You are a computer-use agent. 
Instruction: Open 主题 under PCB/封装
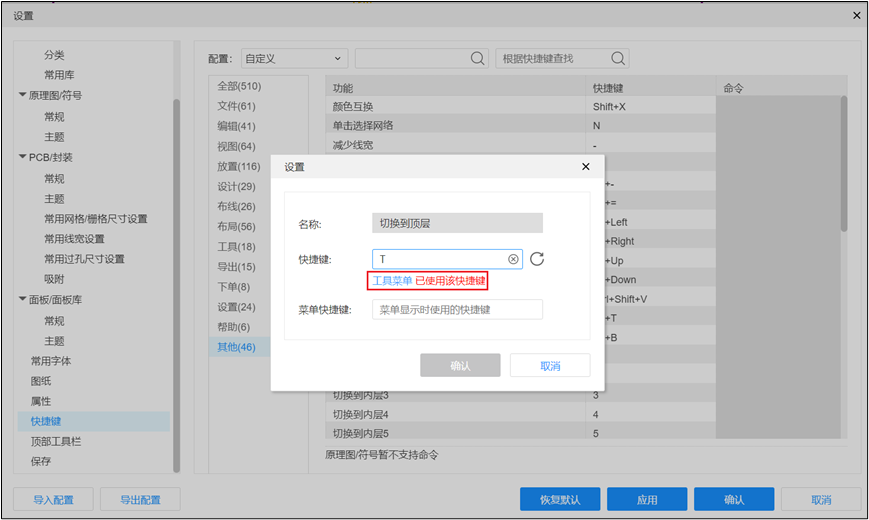[54, 198]
